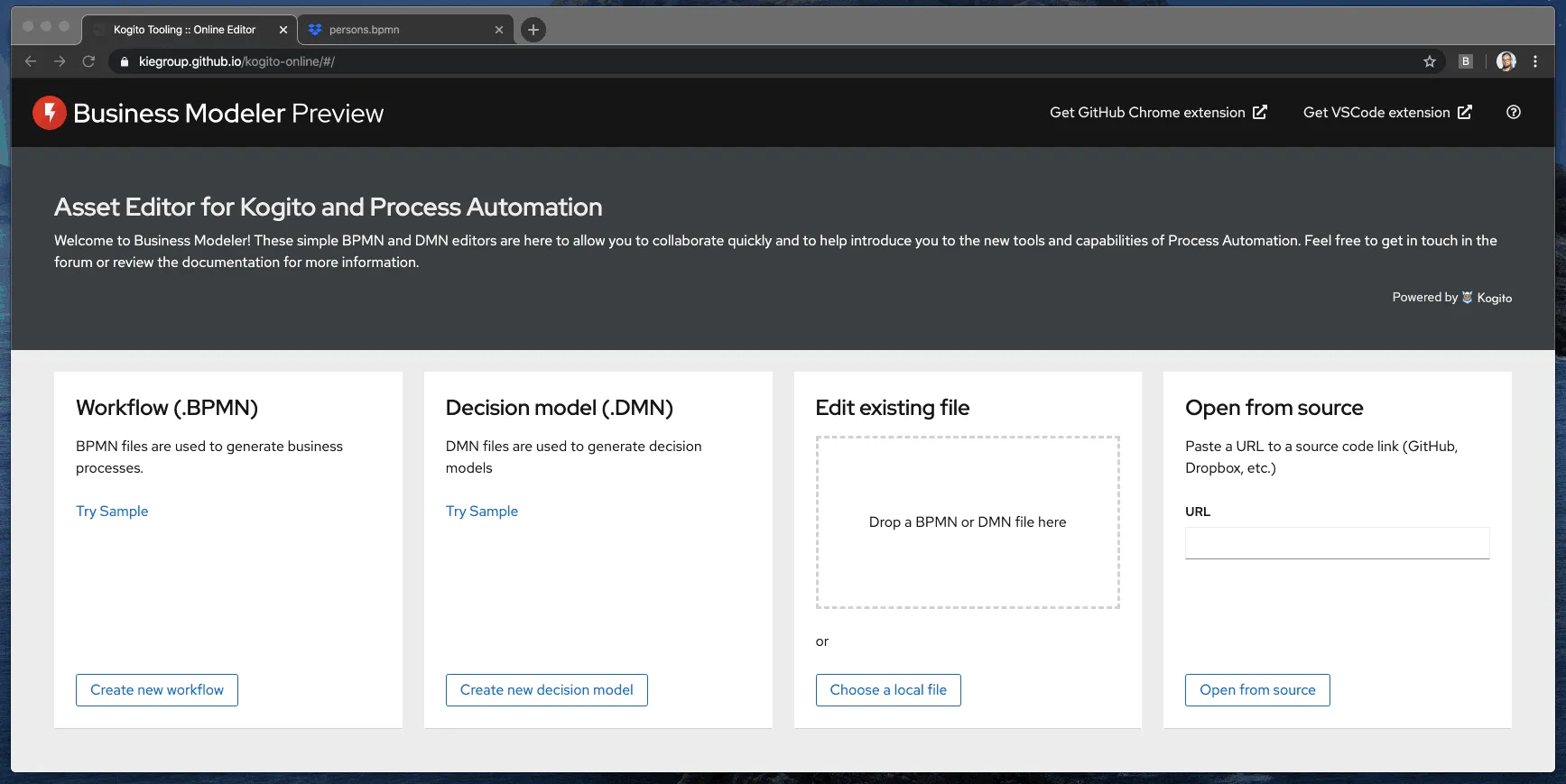The image size is (1566, 784).
Task: Click the Edit existing file heading
Action: tap(893, 408)
